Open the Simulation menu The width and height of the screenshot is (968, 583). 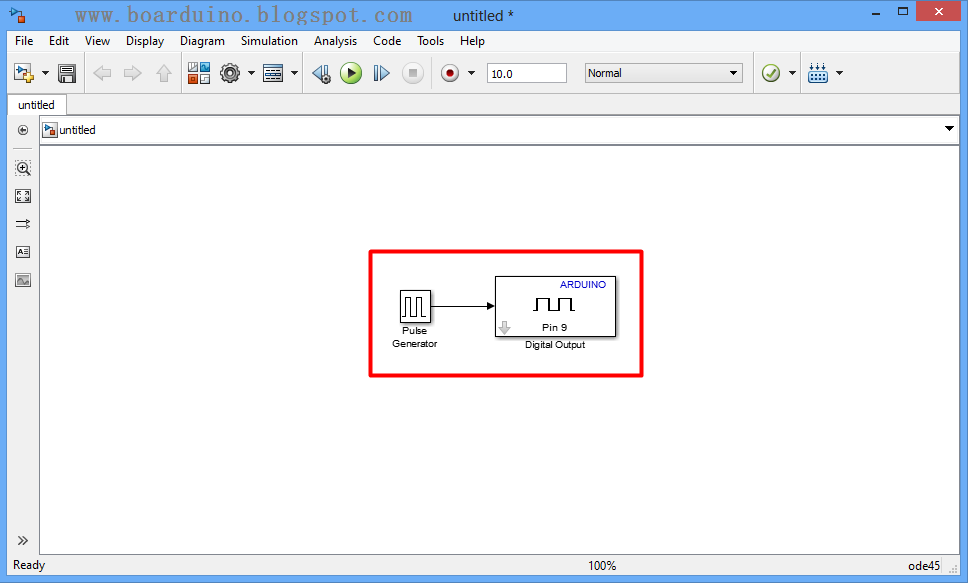[269, 41]
